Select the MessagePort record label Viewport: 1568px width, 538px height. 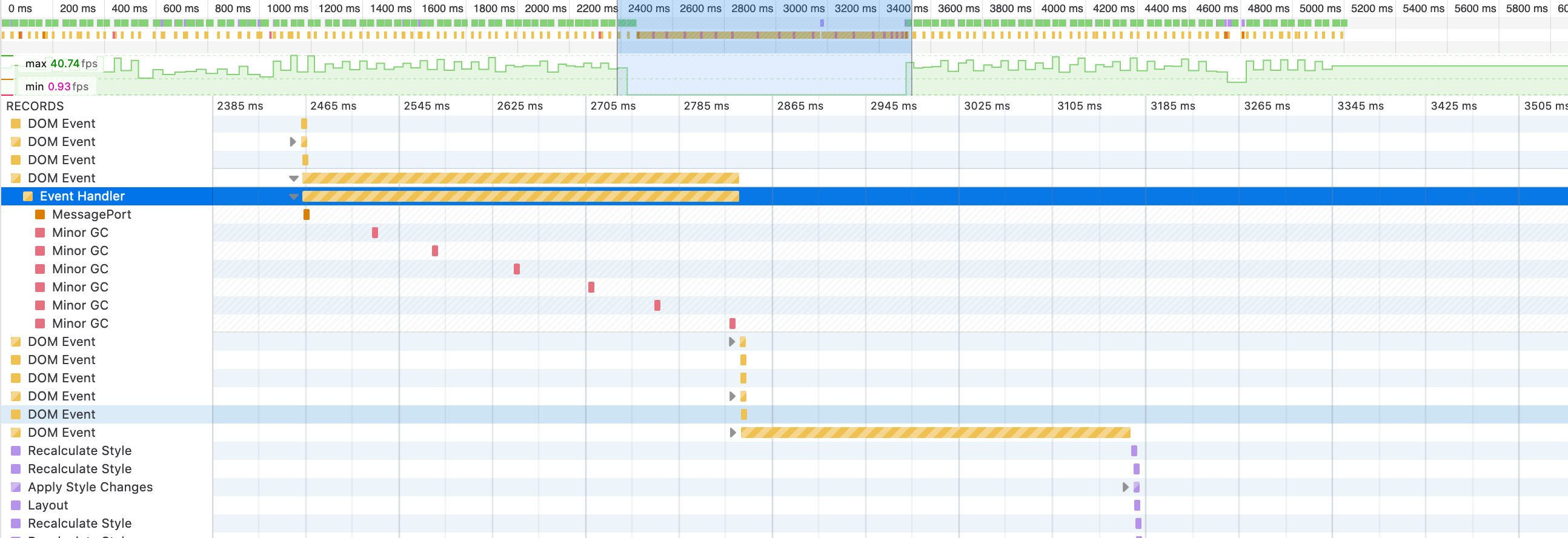coord(91,214)
